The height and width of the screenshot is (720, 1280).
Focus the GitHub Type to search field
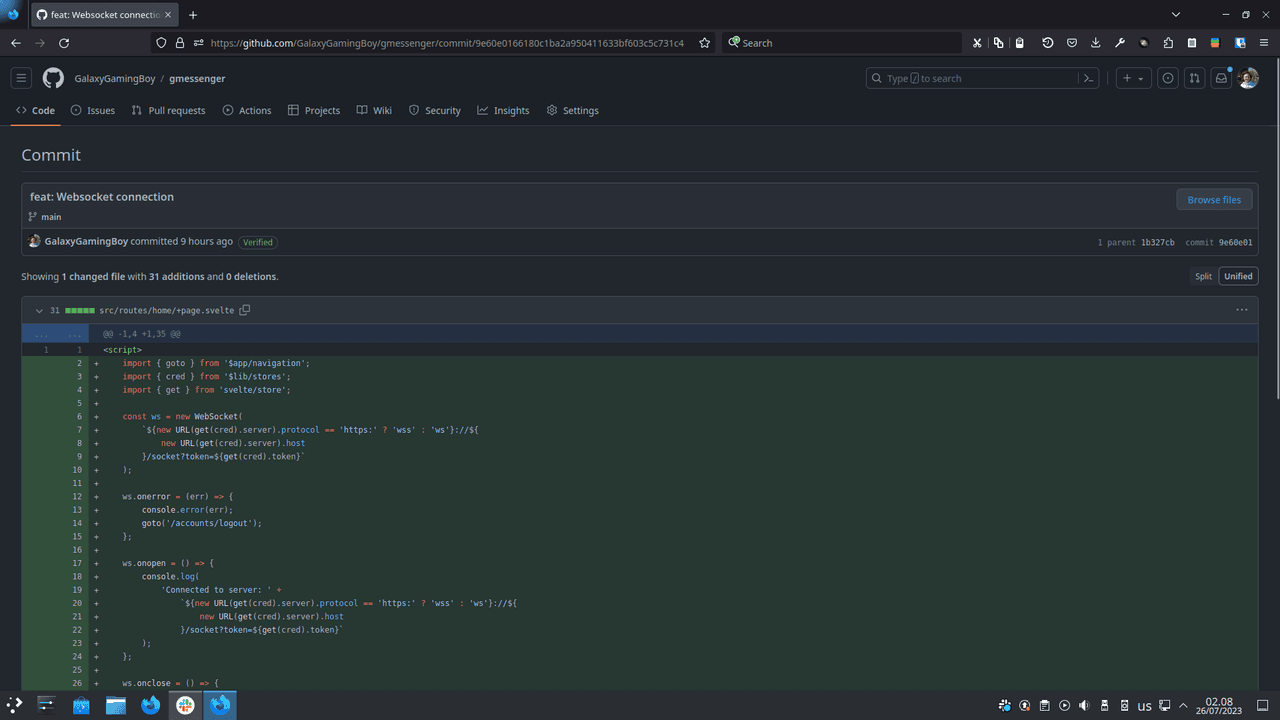pos(970,78)
